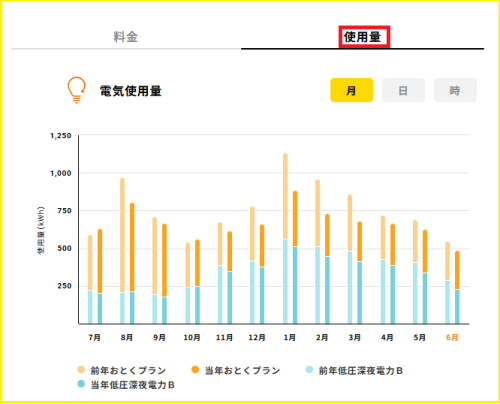The image size is (500, 404).
Task: Switch to hourly view with 時 button
Action: (455, 90)
